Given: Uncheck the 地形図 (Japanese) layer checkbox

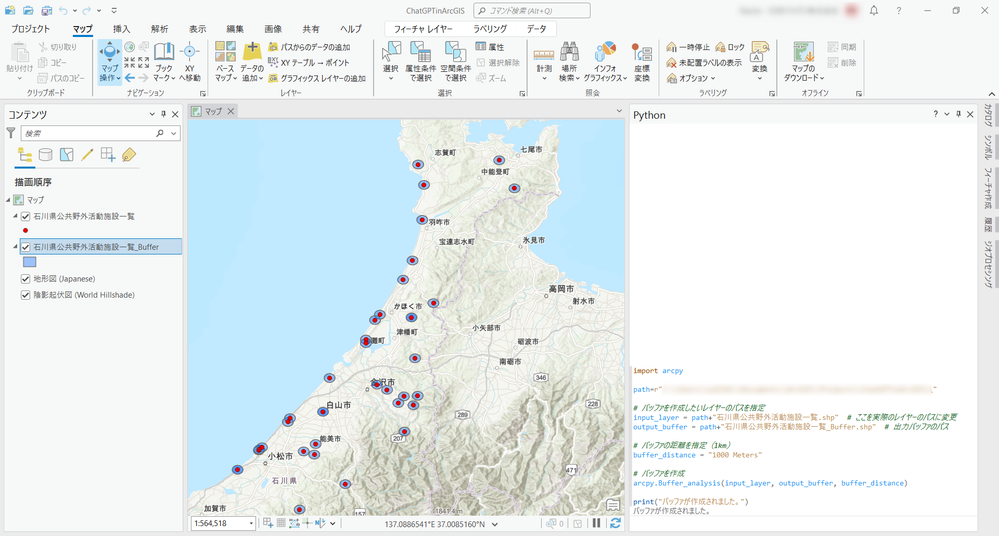Looking at the screenshot, I should pyautogui.click(x=26, y=279).
